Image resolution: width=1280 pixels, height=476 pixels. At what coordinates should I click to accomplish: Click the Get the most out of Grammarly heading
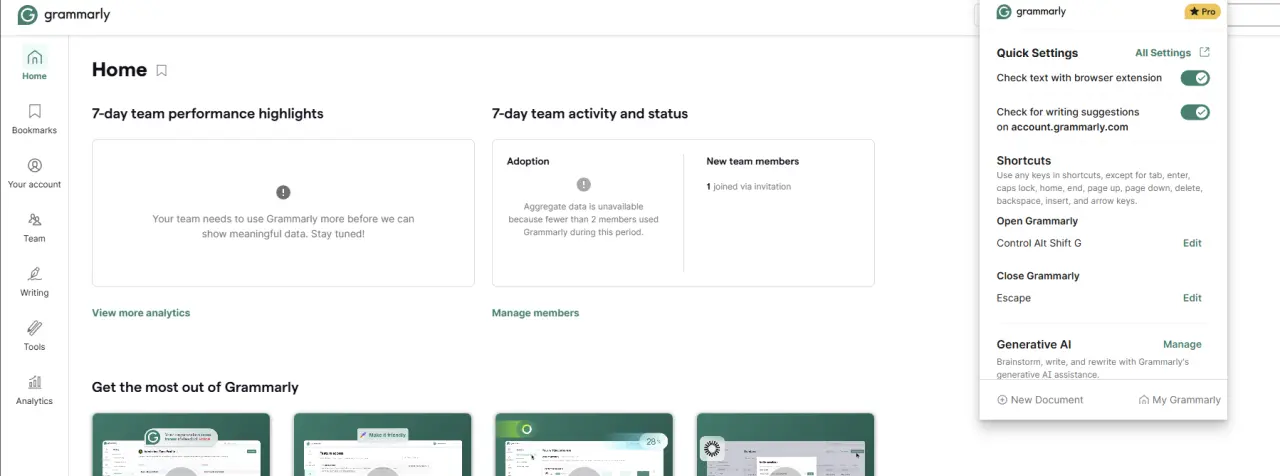[195, 387]
